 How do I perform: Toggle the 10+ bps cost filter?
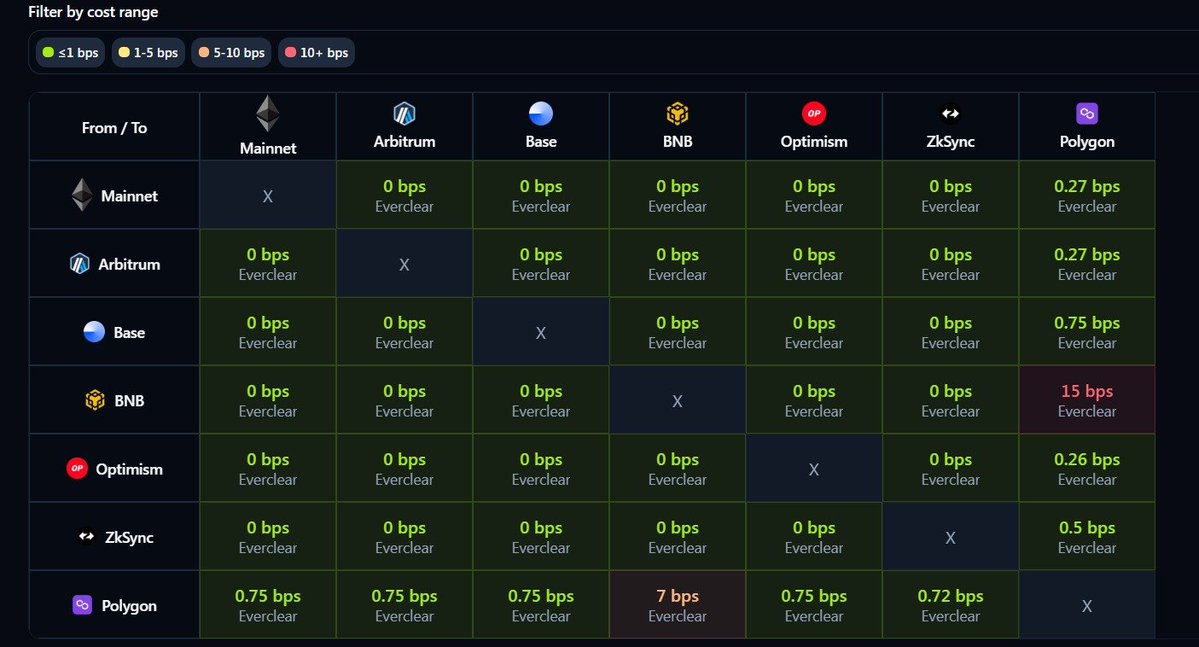tap(317, 53)
